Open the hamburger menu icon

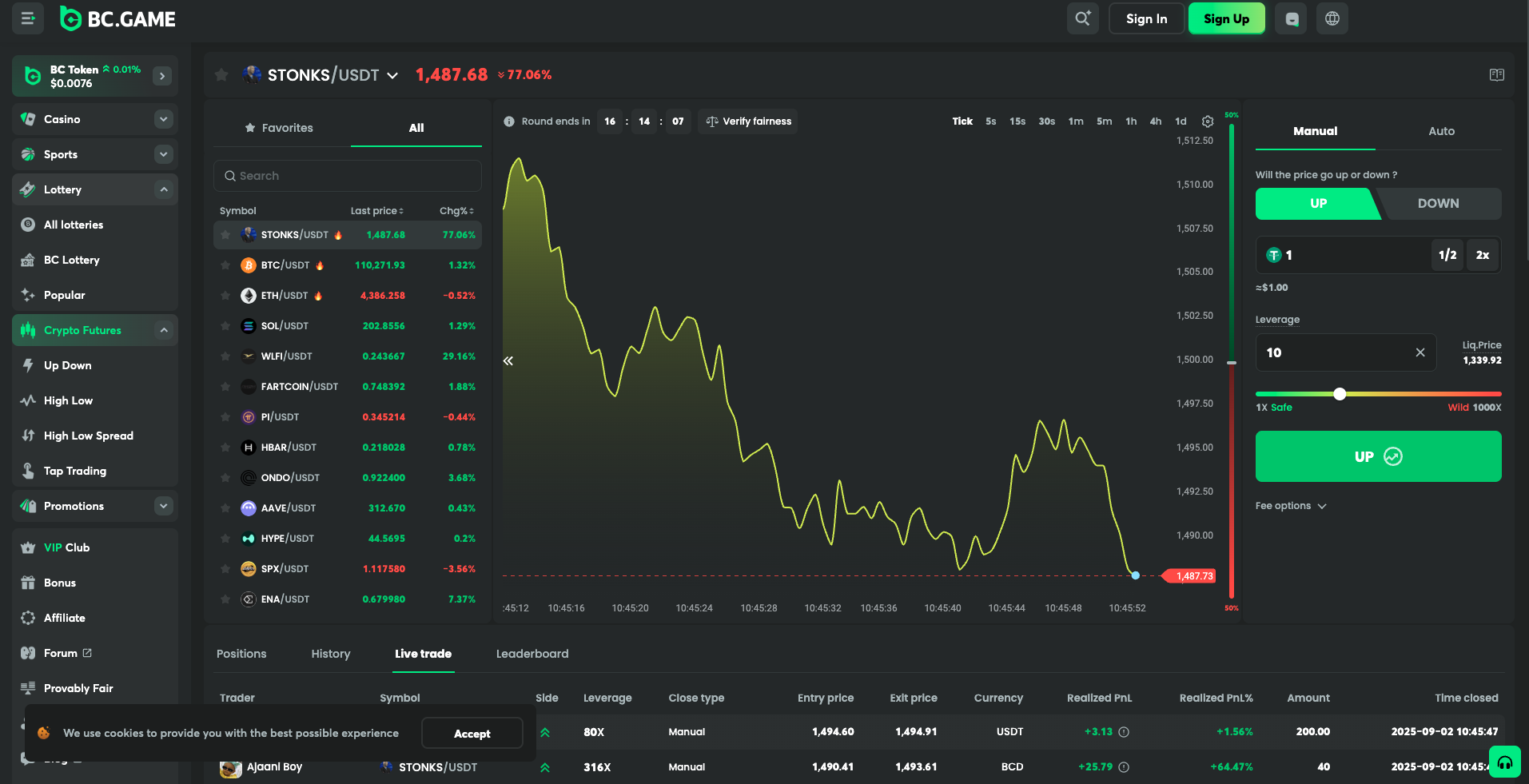(28, 18)
